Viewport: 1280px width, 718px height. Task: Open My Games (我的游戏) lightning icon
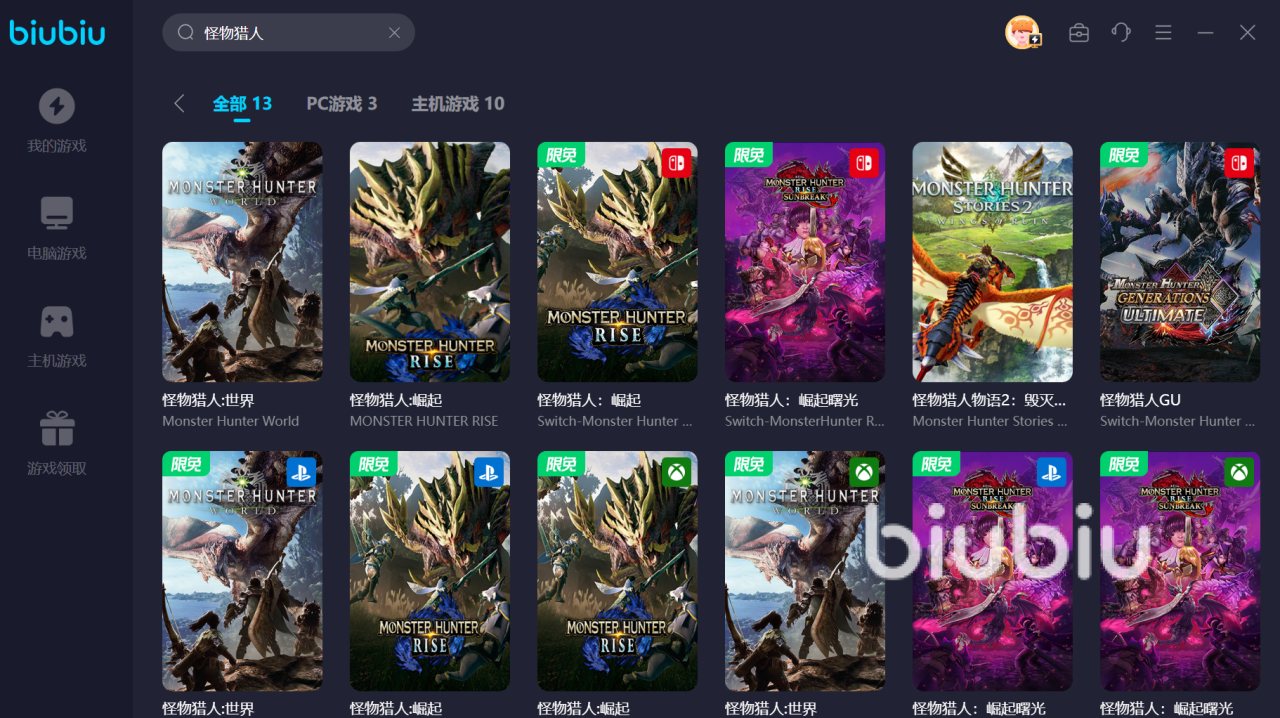coord(57,106)
